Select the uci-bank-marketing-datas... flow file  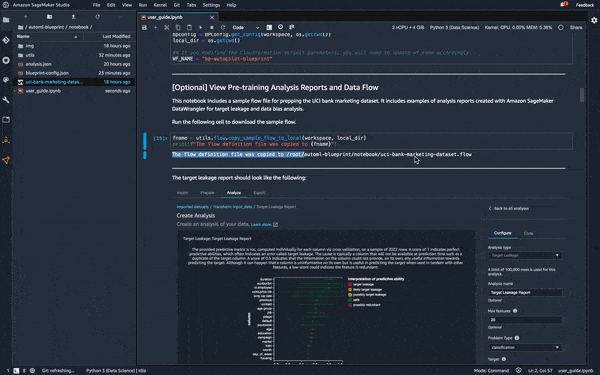click(74, 82)
